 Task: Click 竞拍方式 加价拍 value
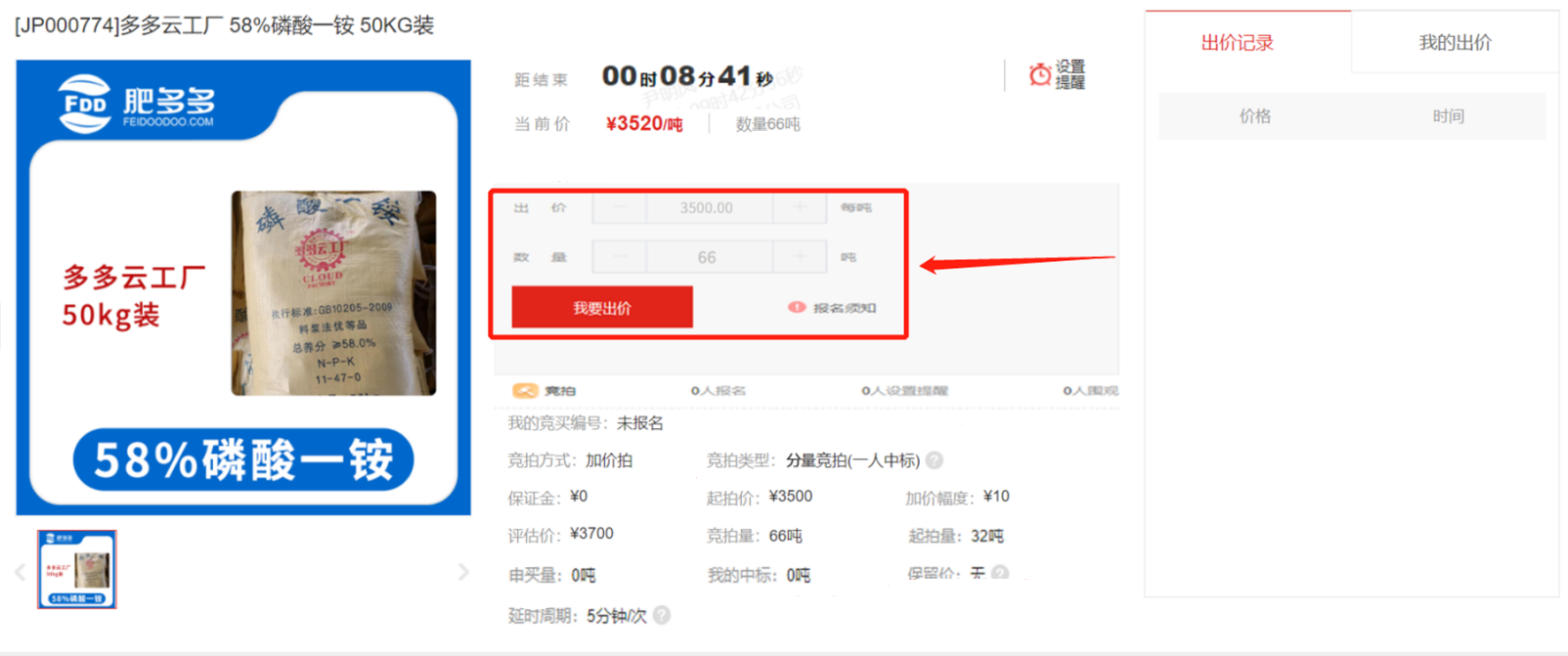609,460
